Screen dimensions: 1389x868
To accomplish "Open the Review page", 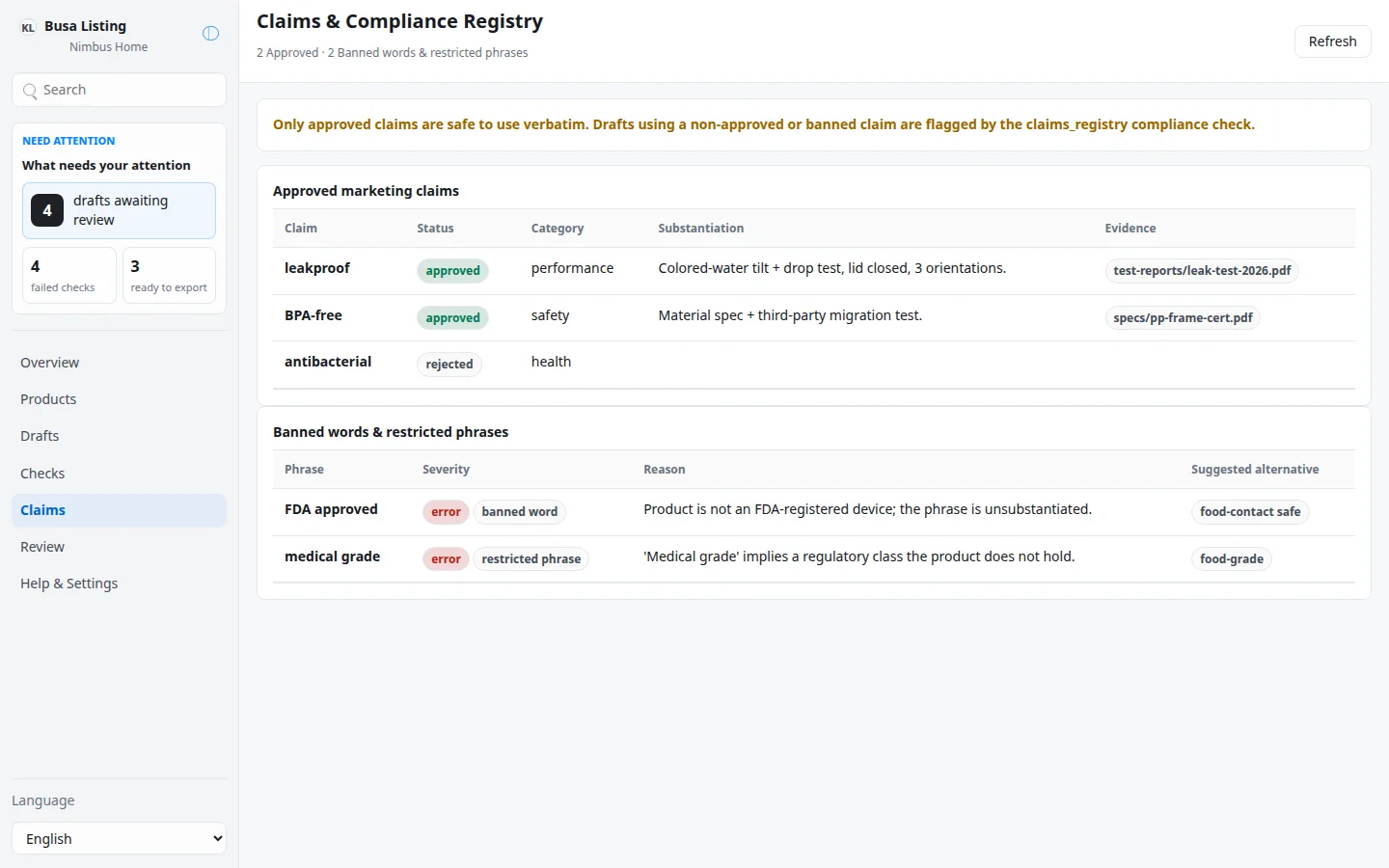I will (119, 547).
